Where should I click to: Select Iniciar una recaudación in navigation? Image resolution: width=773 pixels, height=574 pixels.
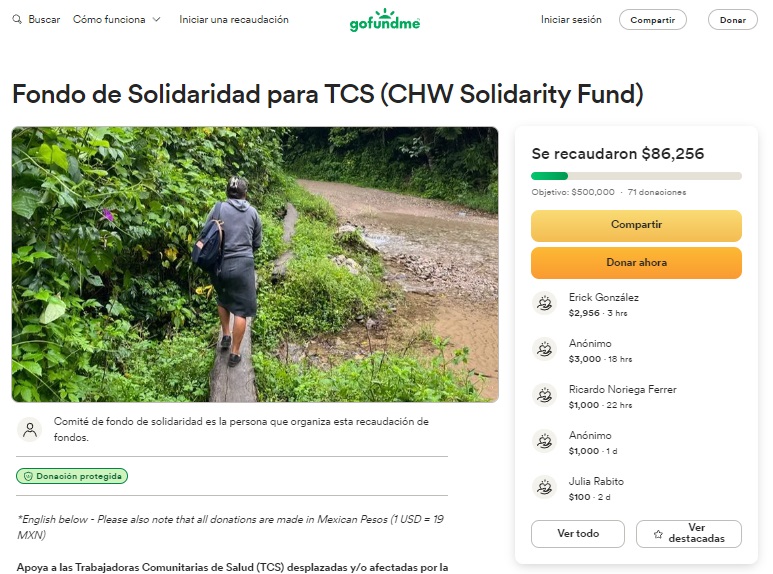[x=234, y=20]
